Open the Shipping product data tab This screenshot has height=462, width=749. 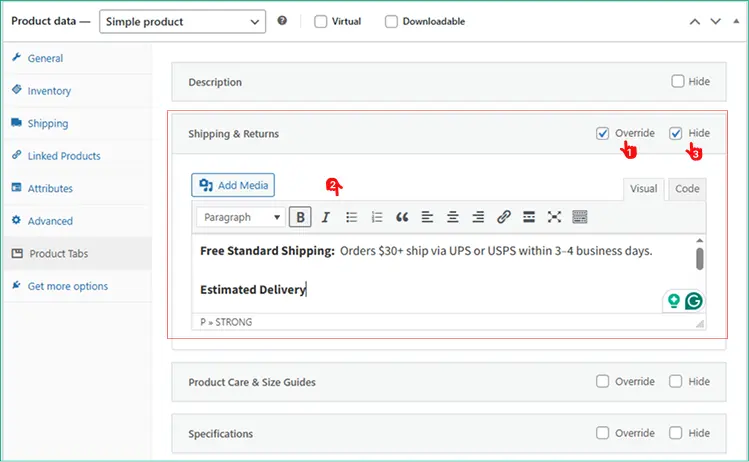(x=78, y=123)
